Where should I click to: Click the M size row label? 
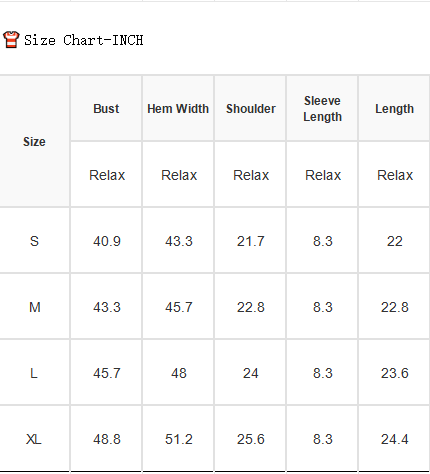(35, 307)
